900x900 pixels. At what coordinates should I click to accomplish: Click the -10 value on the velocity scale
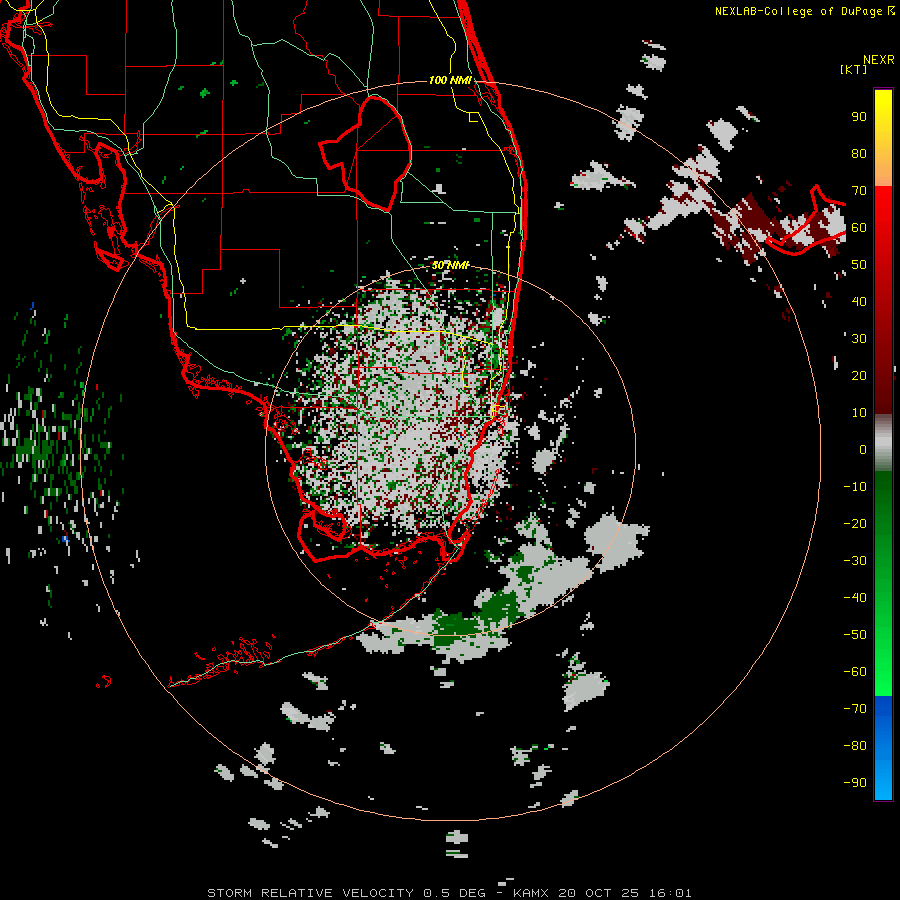pos(855,487)
